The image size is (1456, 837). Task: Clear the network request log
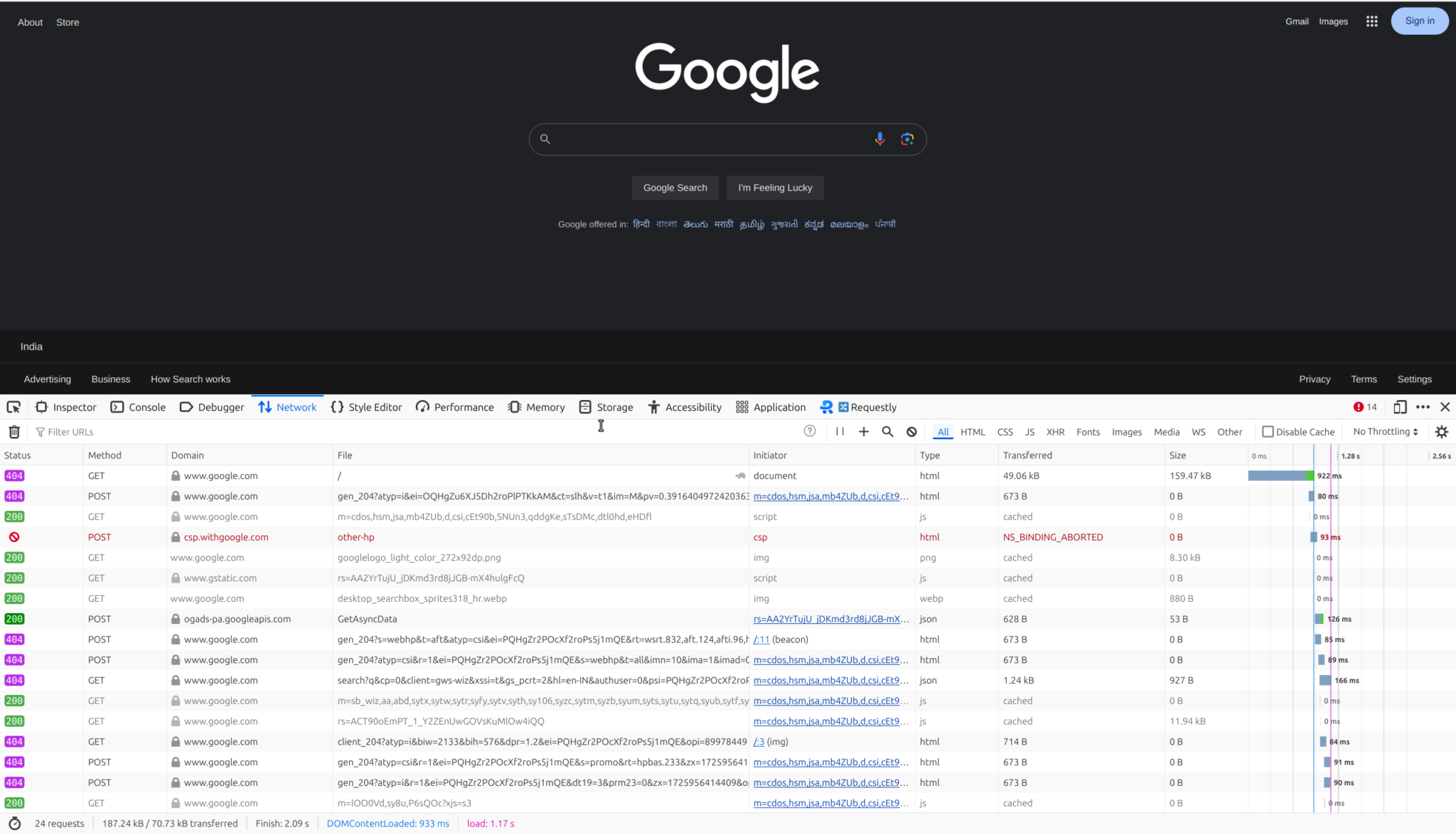click(14, 431)
